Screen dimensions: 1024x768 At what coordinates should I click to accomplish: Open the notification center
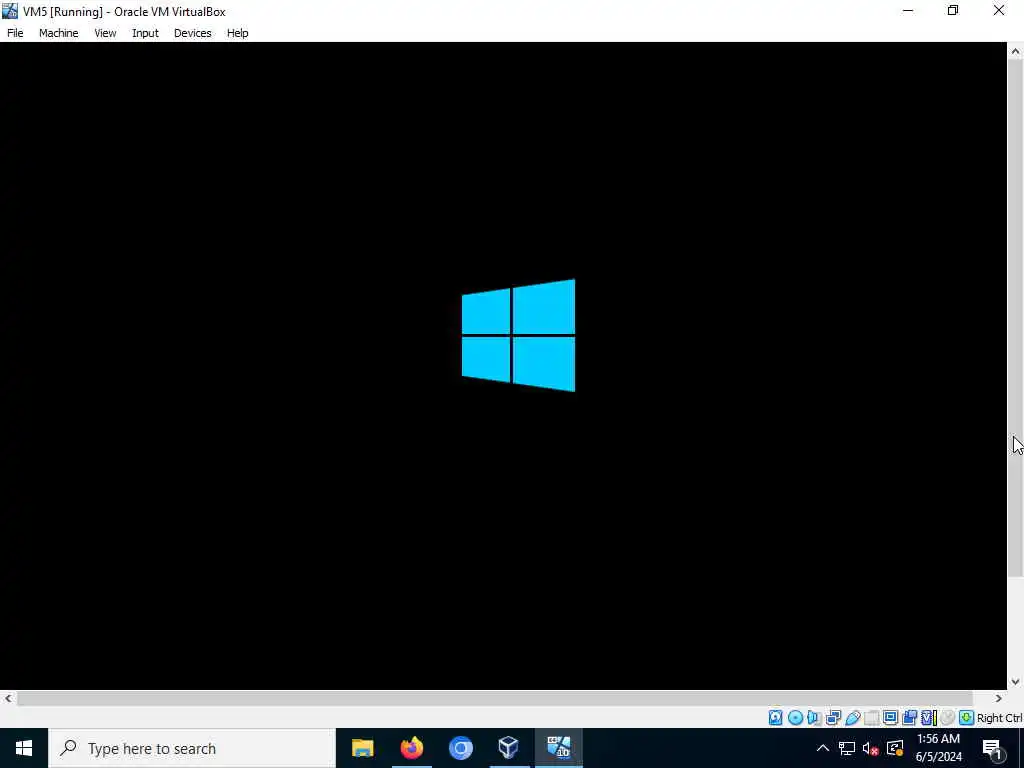tap(993, 748)
